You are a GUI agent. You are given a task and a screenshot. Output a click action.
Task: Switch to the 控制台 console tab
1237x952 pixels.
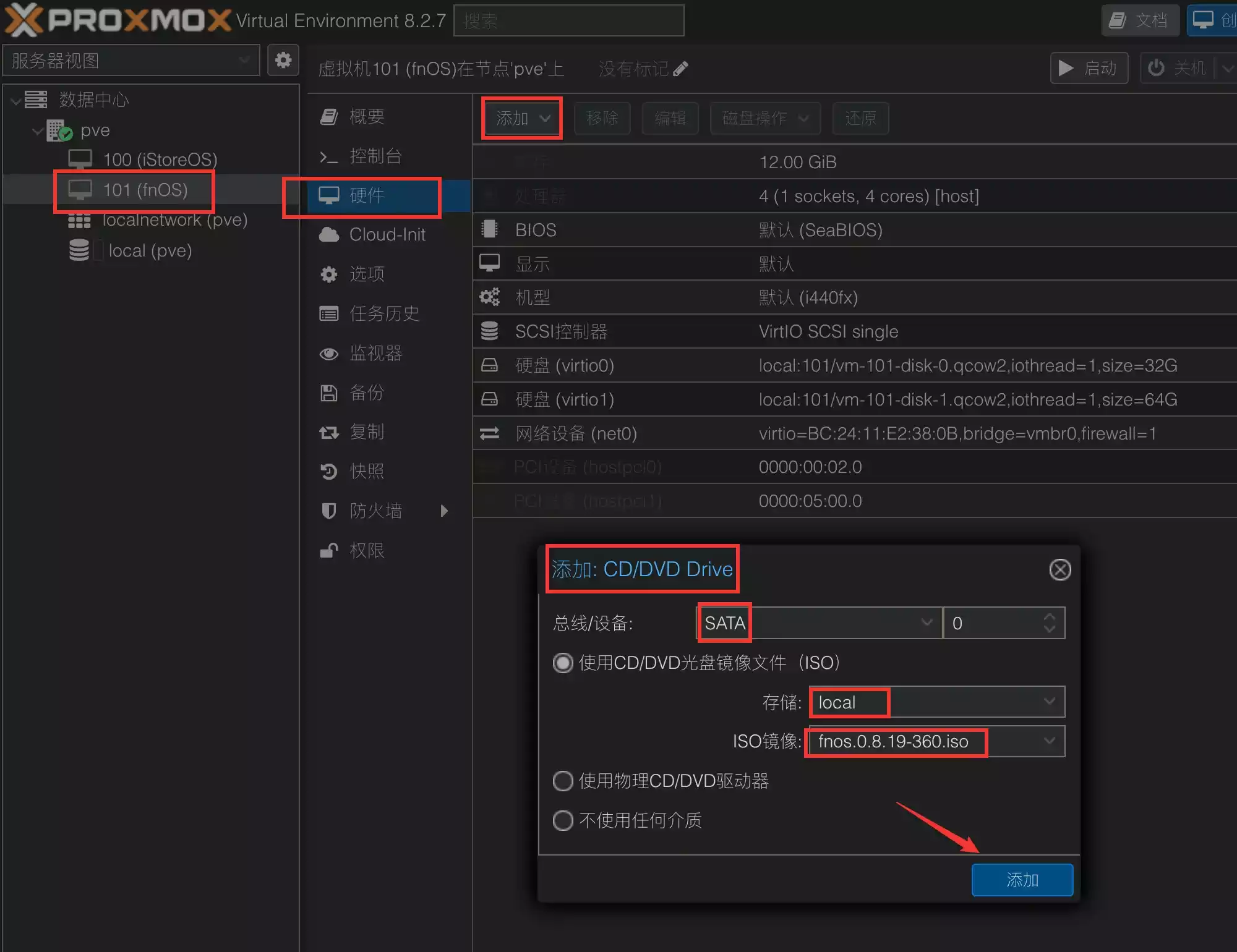click(375, 156)
